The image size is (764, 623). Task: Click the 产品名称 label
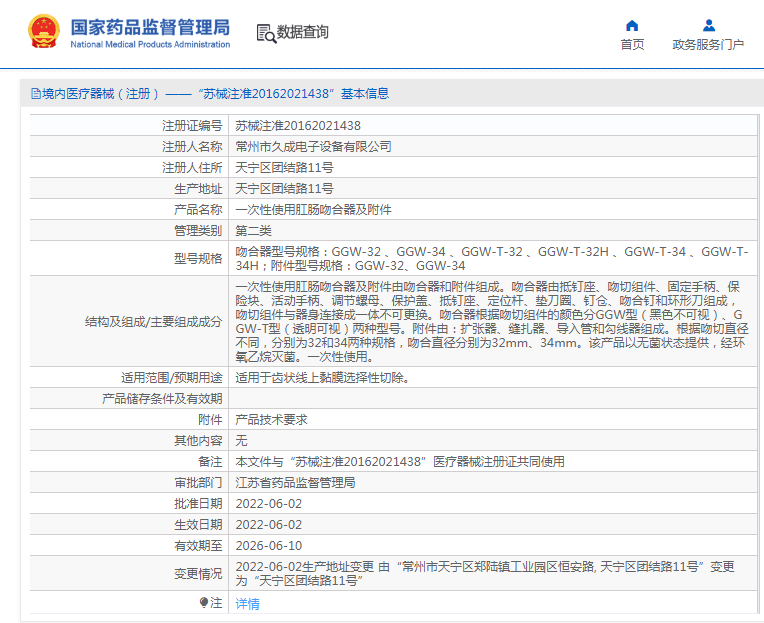point(198,209)
